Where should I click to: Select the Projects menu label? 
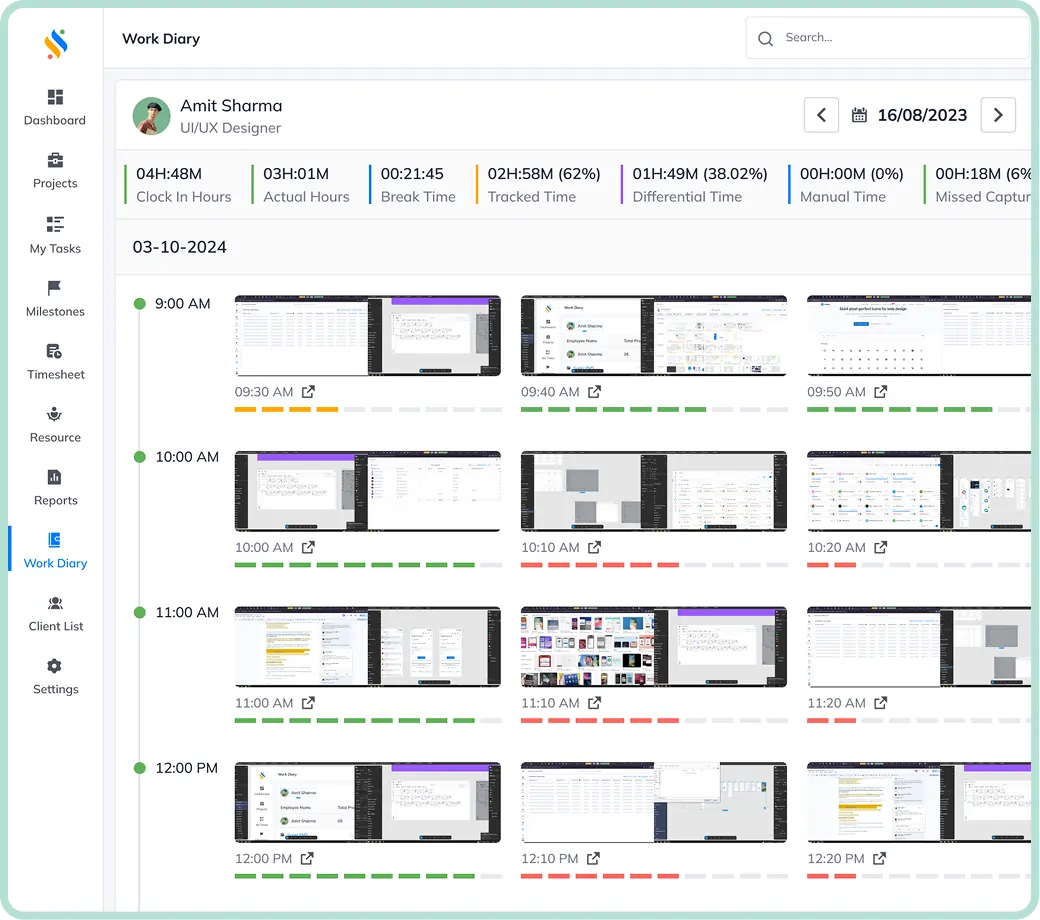[55, 183]
